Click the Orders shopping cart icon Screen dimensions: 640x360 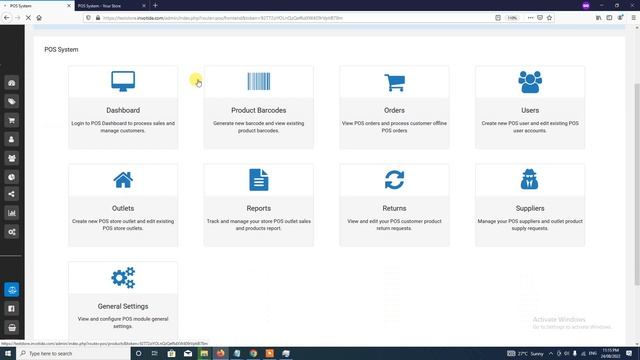(x=394, y=82)
